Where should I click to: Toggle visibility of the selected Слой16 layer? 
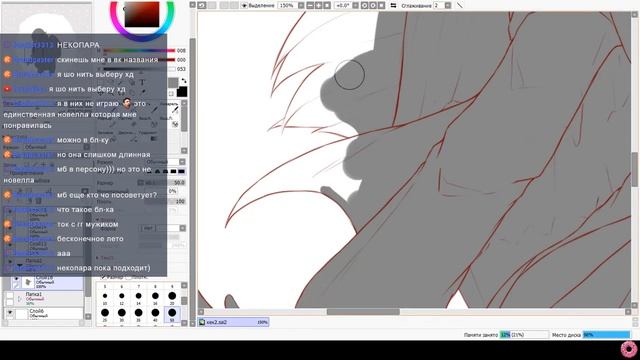click(16, 279)
